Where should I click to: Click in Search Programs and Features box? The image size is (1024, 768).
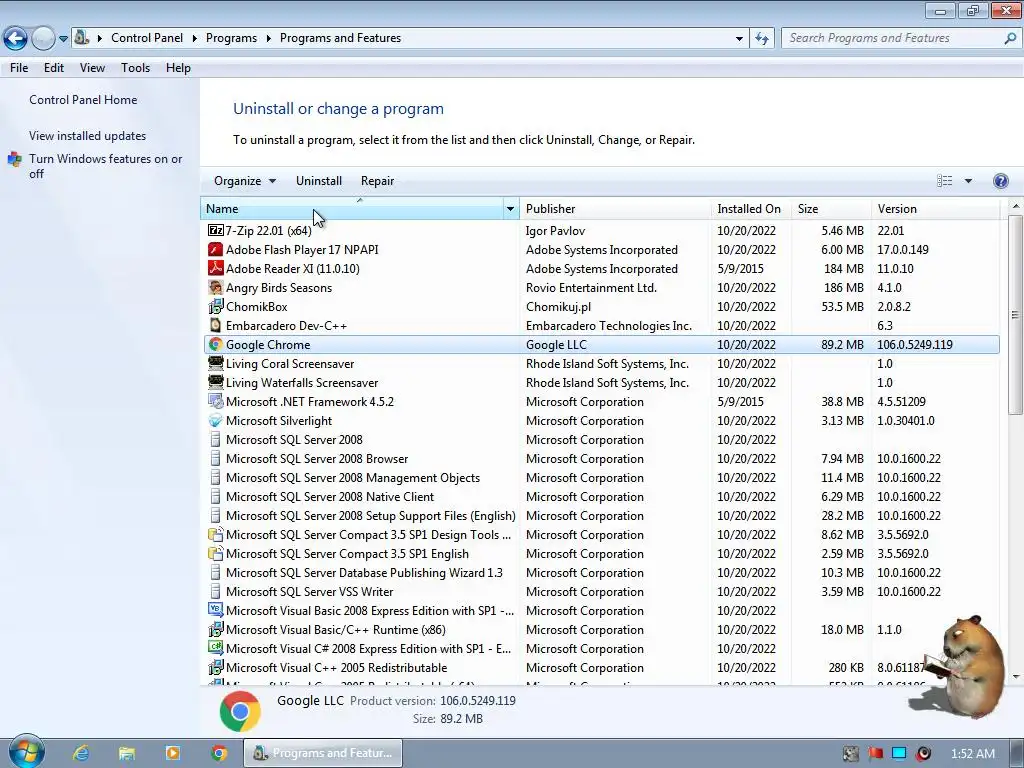click(891, 38)
